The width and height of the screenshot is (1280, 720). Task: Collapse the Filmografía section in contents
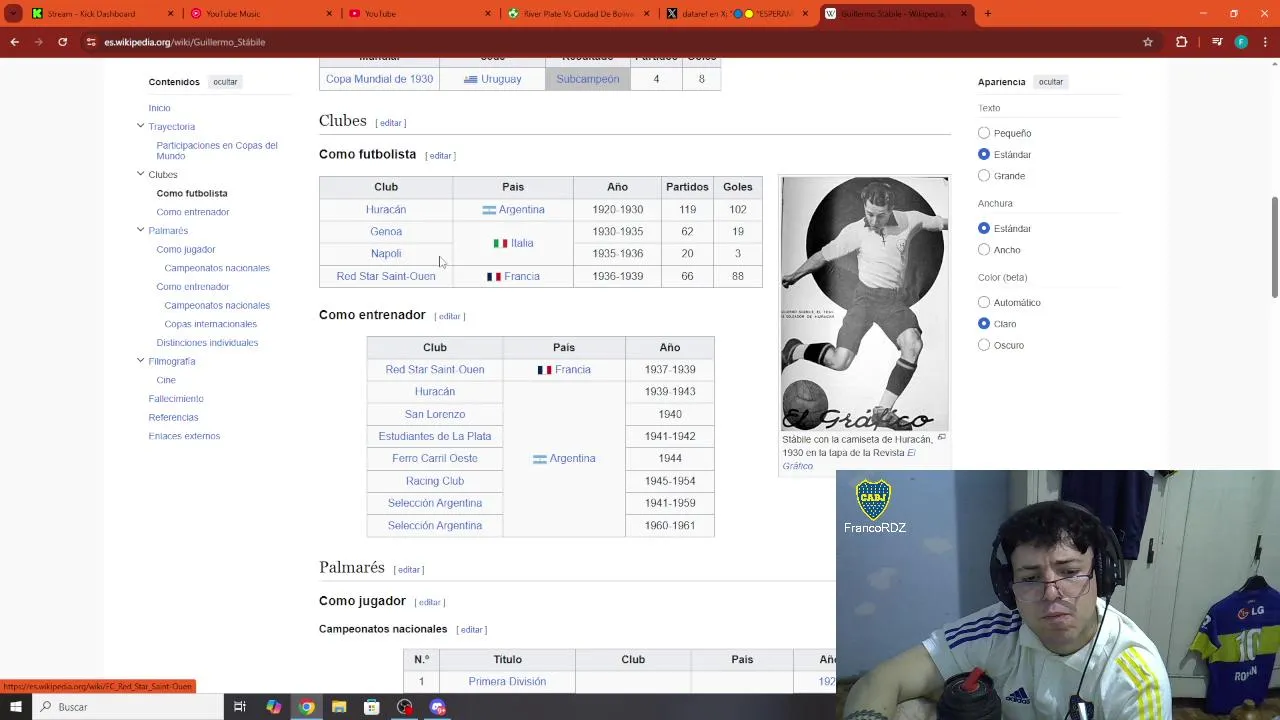[x=140, y=361]
